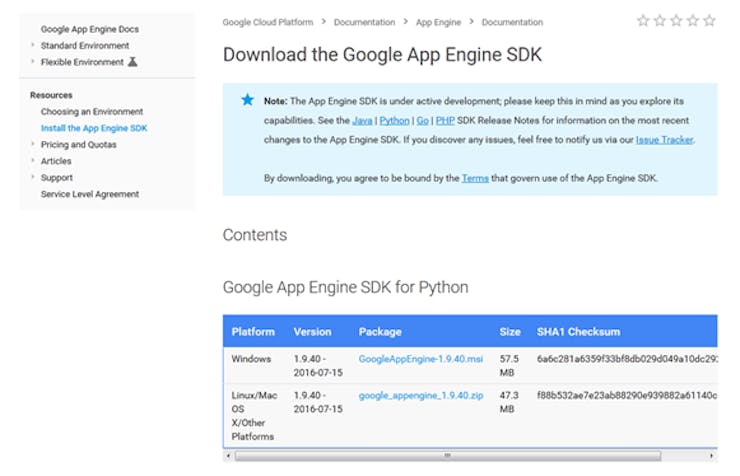Screen dimensions: 740x476
Task: Rate the page three stars
Action: pos(676,21)
